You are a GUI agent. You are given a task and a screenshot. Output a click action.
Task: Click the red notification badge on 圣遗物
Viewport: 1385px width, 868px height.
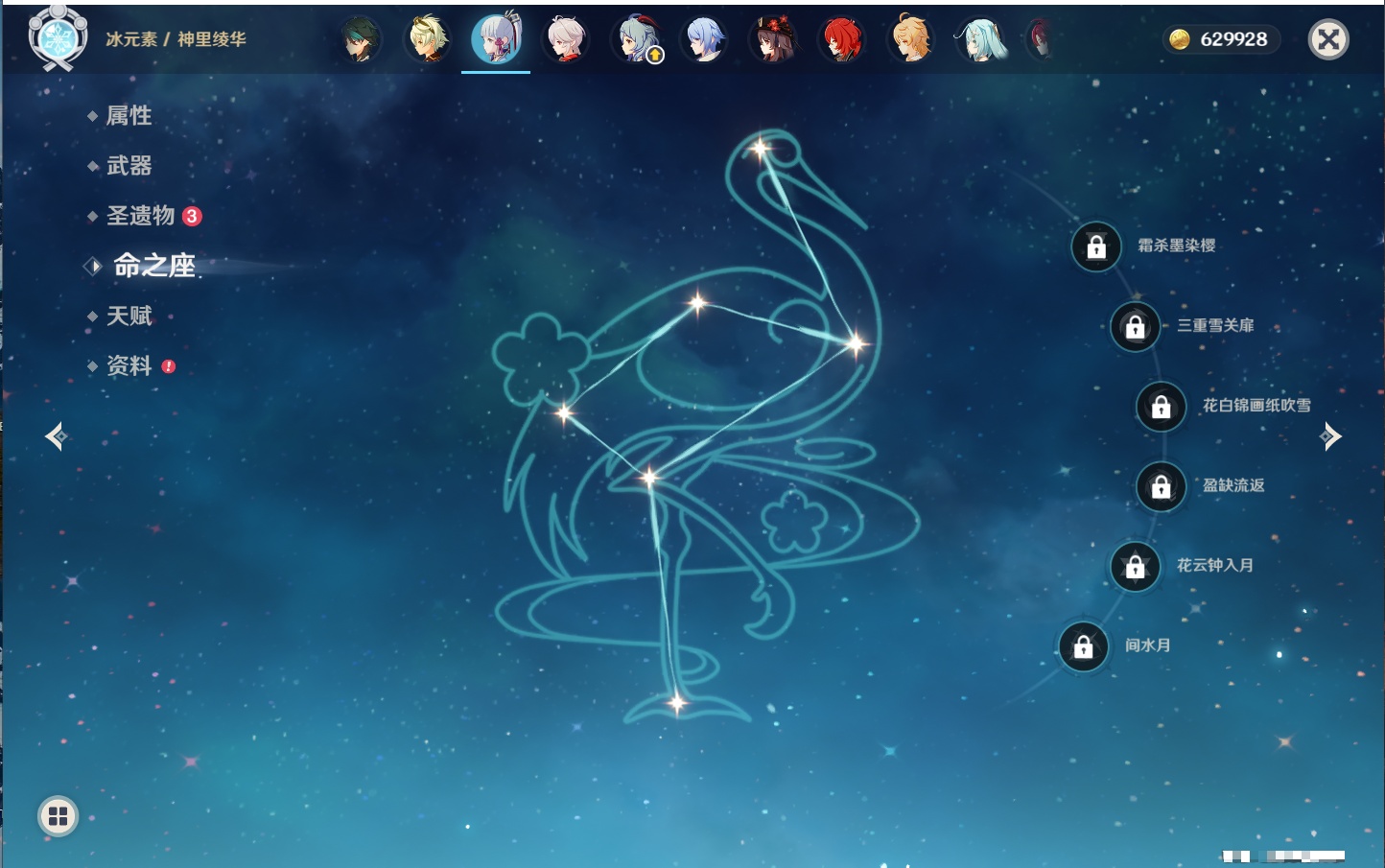tap(192, 216)
